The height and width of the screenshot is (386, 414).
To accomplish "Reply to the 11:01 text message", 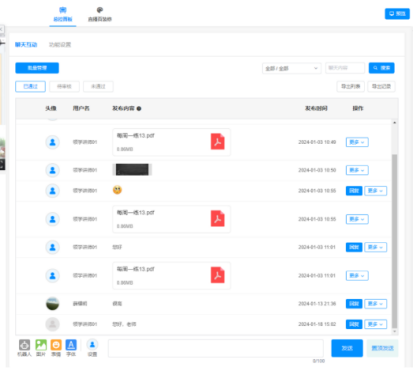I will pos(354,247).
